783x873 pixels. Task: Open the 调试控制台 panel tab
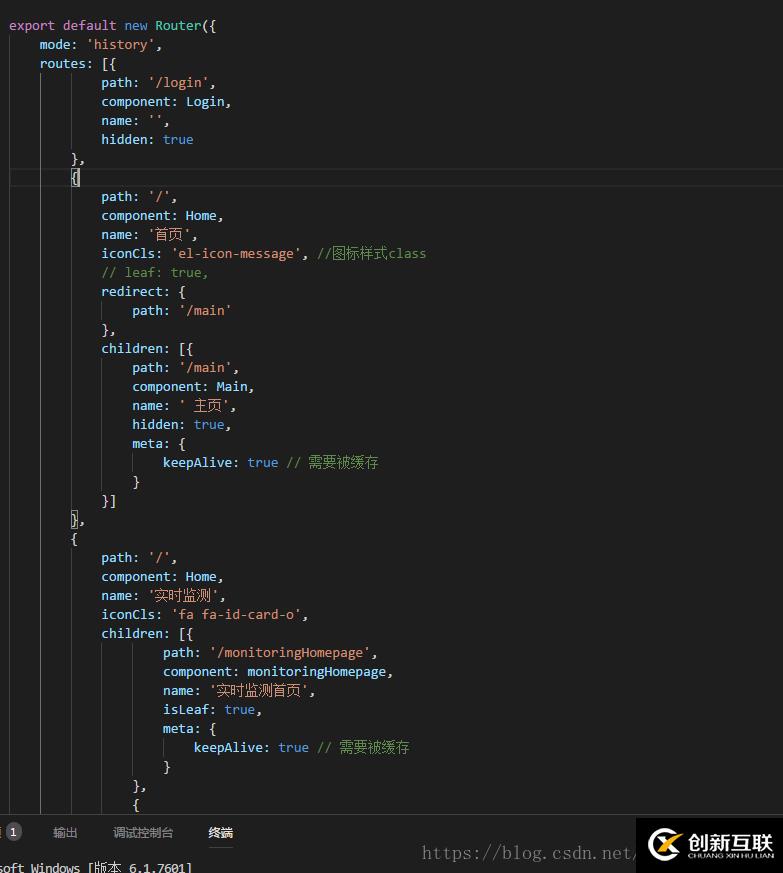(x=143, y=832)
